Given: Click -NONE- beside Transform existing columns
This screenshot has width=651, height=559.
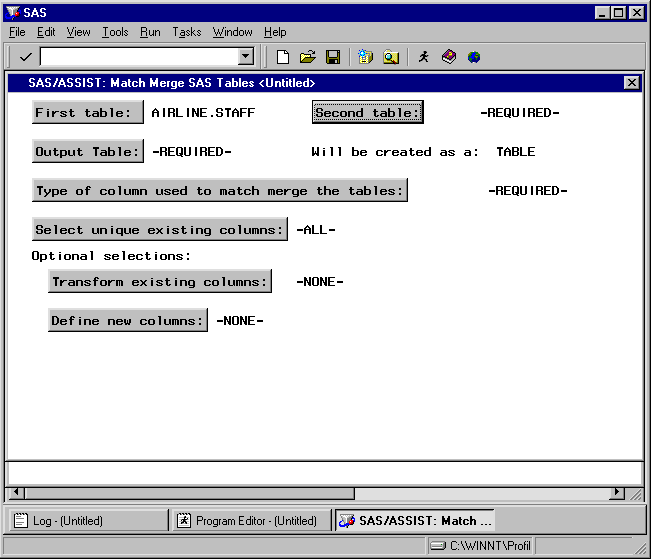Looking at the screenshot, I should point(320,282).
